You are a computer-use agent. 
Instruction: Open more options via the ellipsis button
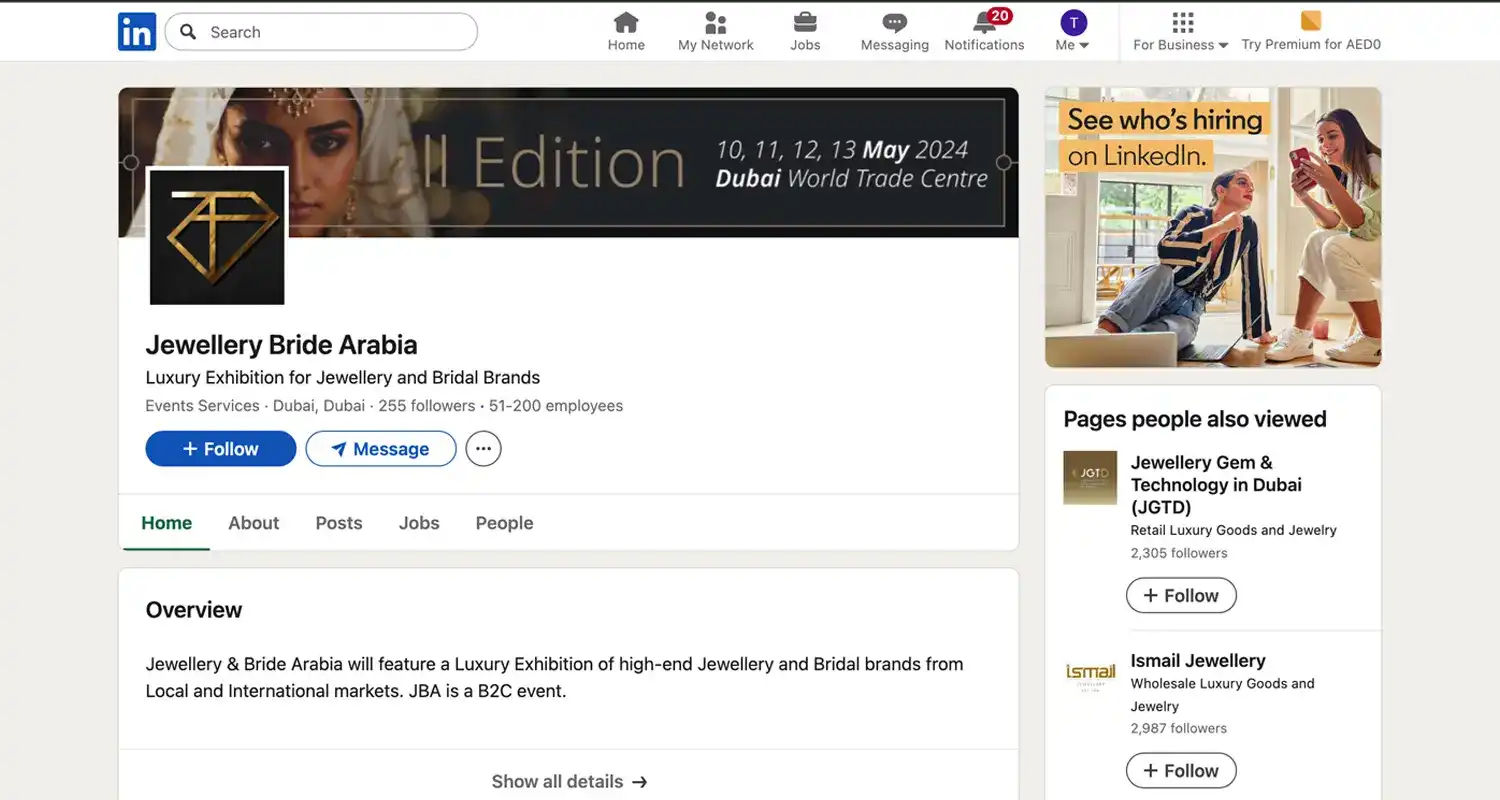pyautogui.click(x=483, y=448)
